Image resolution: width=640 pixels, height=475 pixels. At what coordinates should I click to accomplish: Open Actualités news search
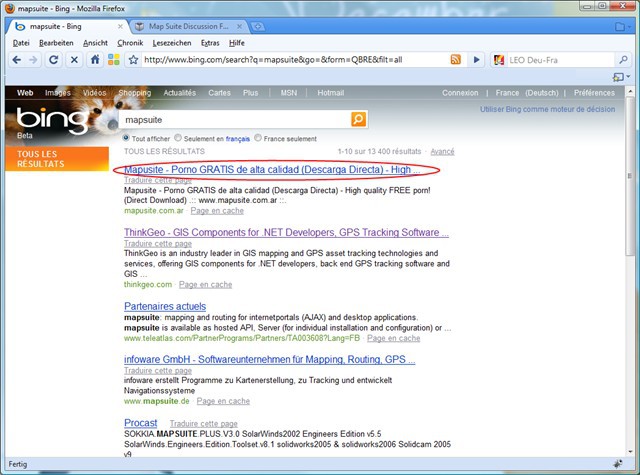coord(180,93)
